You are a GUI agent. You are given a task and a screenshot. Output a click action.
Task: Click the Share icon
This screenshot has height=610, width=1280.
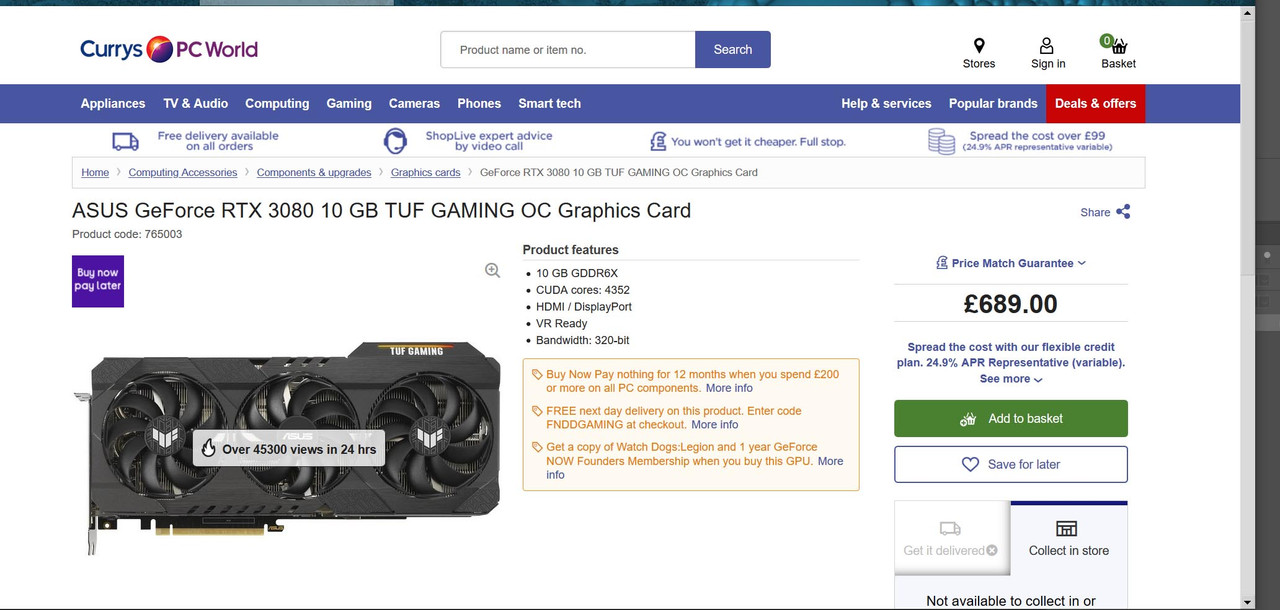click(1123, 212)
